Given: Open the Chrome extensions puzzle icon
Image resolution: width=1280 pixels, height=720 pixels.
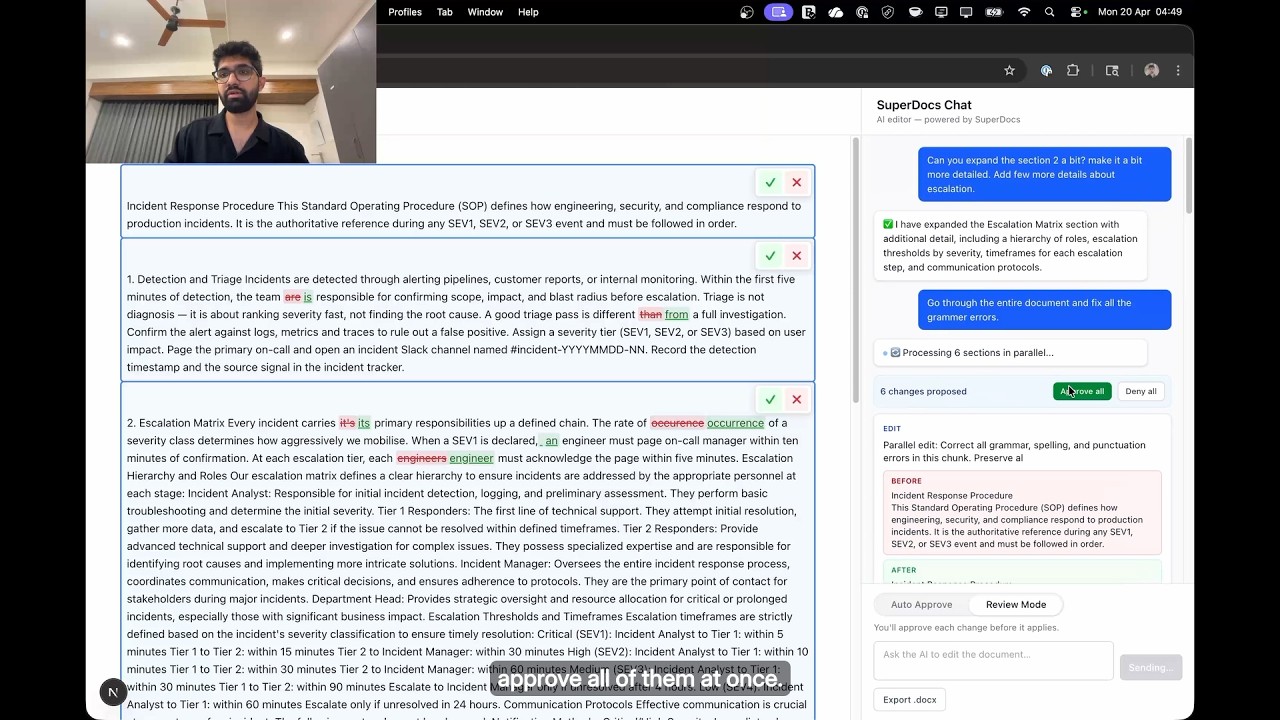Looking at the screenshot, I should (1073, 70).
